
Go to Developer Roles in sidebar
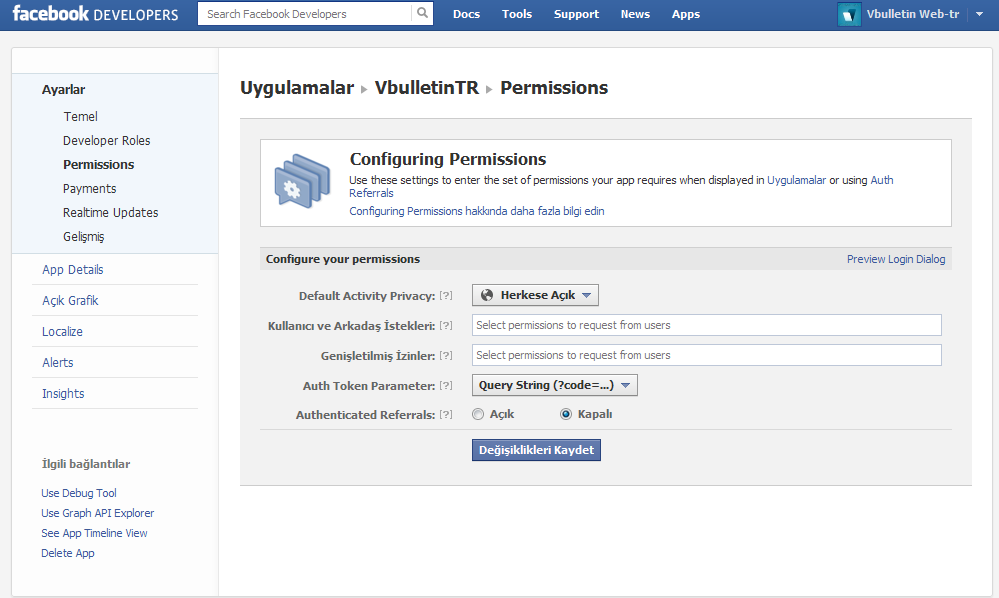106,141
